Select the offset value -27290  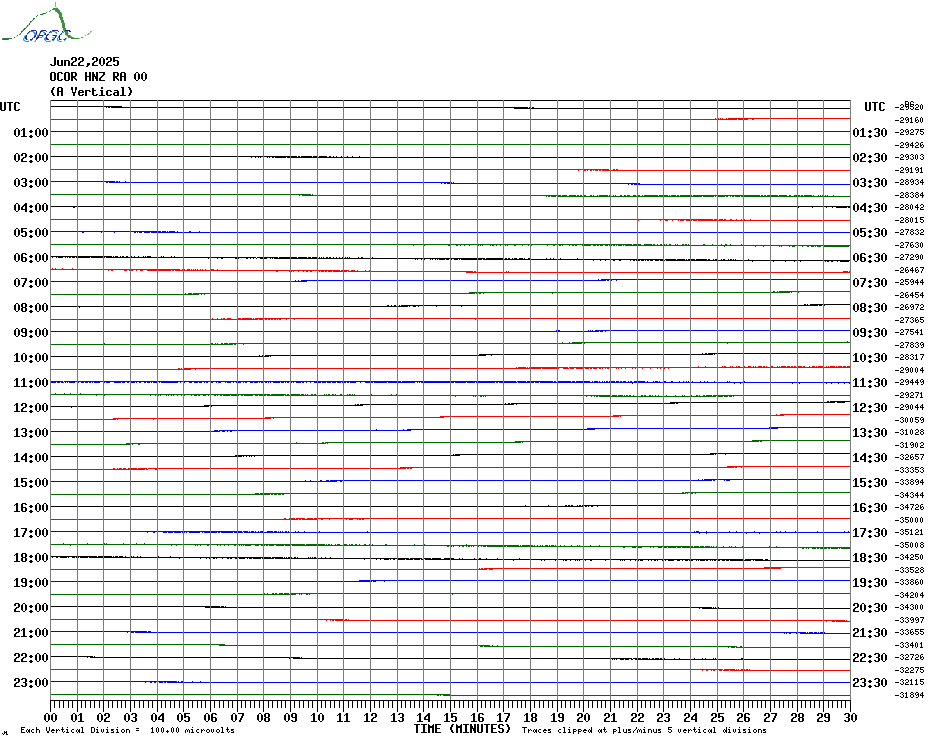click(909, 257)
